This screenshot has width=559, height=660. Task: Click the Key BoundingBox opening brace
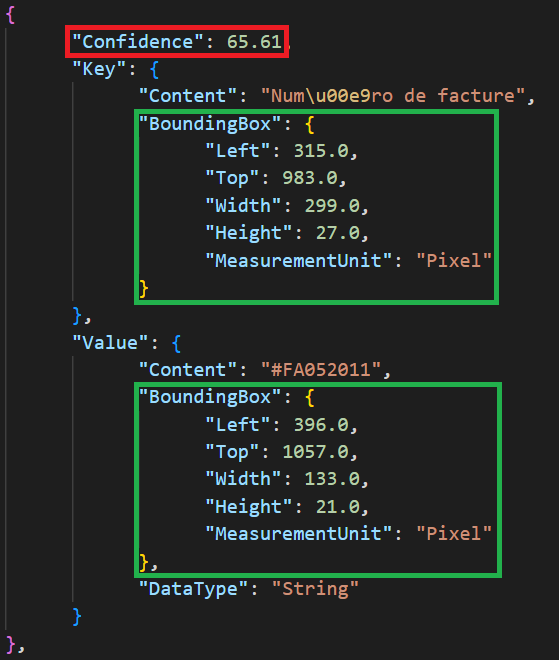click(x=310, y=125)
